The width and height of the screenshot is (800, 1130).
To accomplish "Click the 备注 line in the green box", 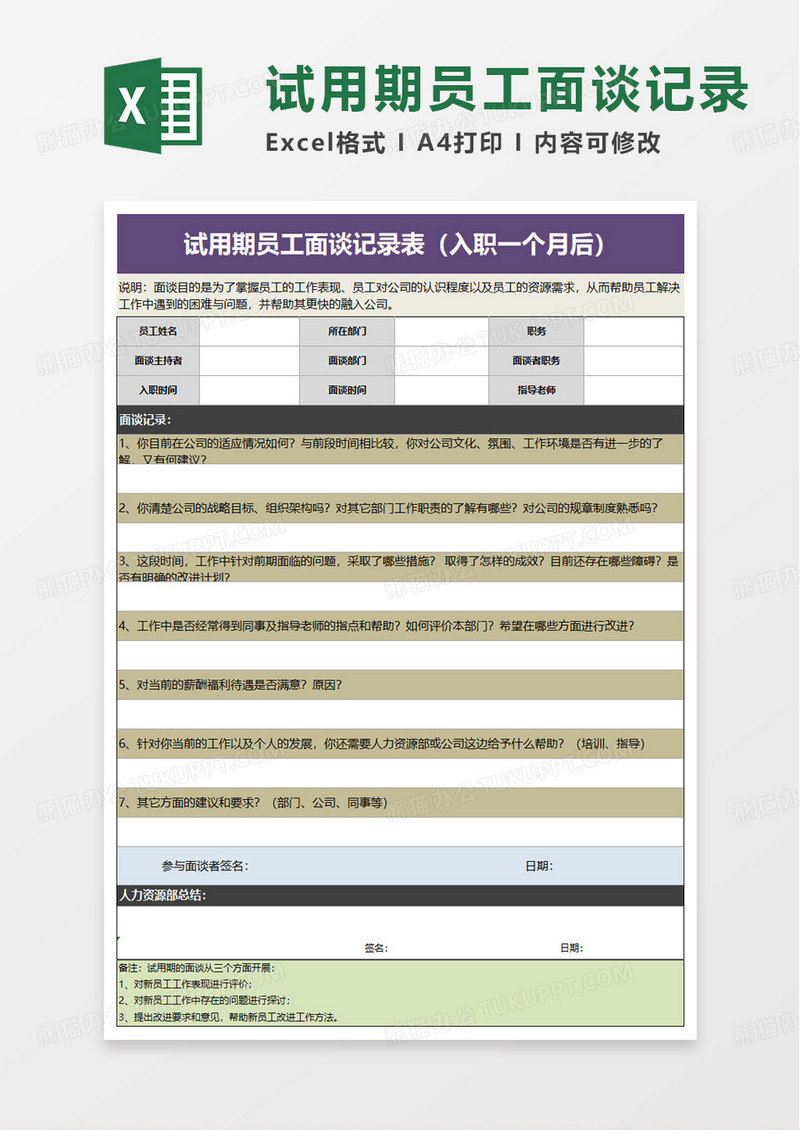I will click(x=196, y=969).
